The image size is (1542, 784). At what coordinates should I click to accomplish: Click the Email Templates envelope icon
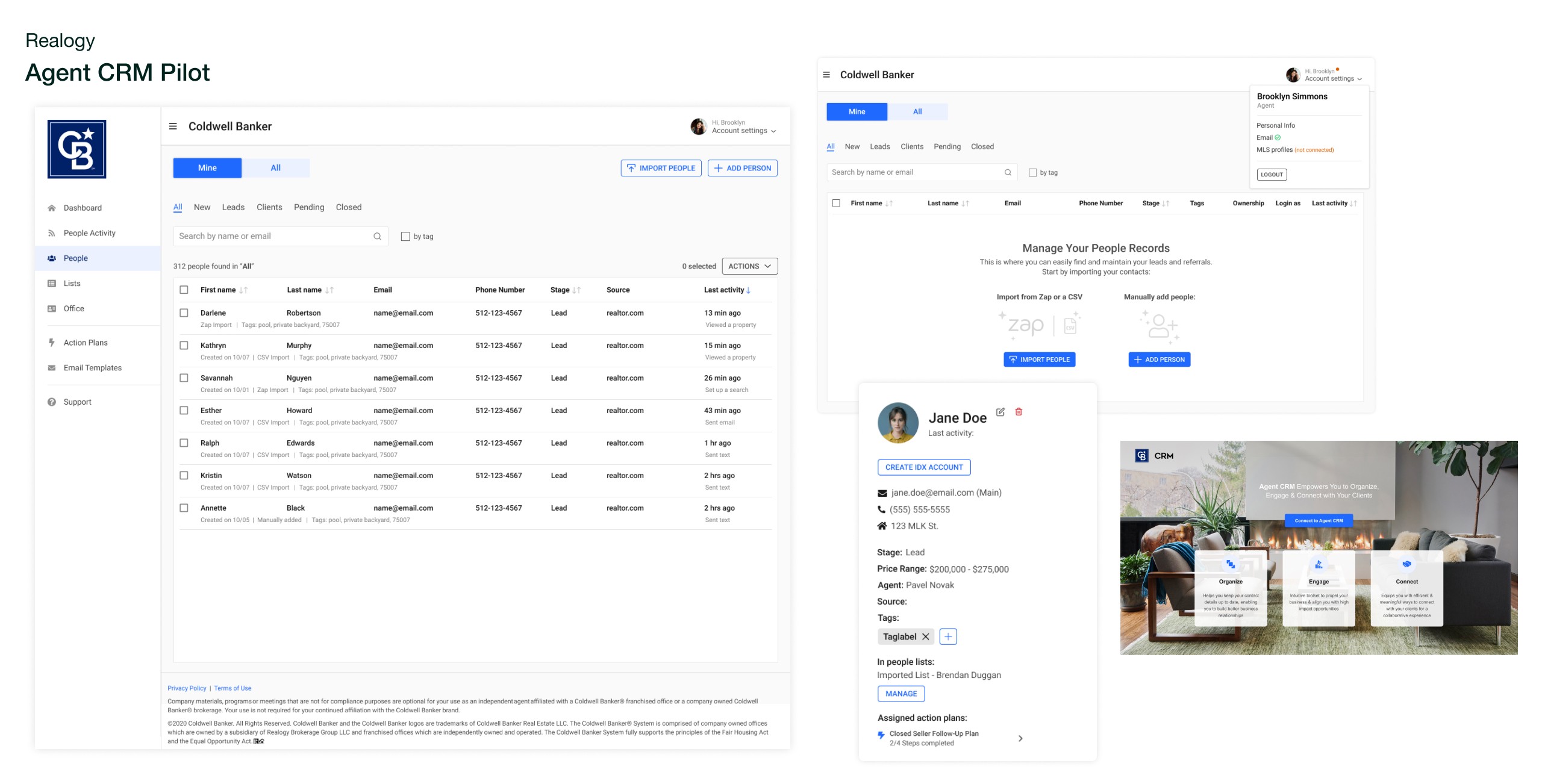52,368
